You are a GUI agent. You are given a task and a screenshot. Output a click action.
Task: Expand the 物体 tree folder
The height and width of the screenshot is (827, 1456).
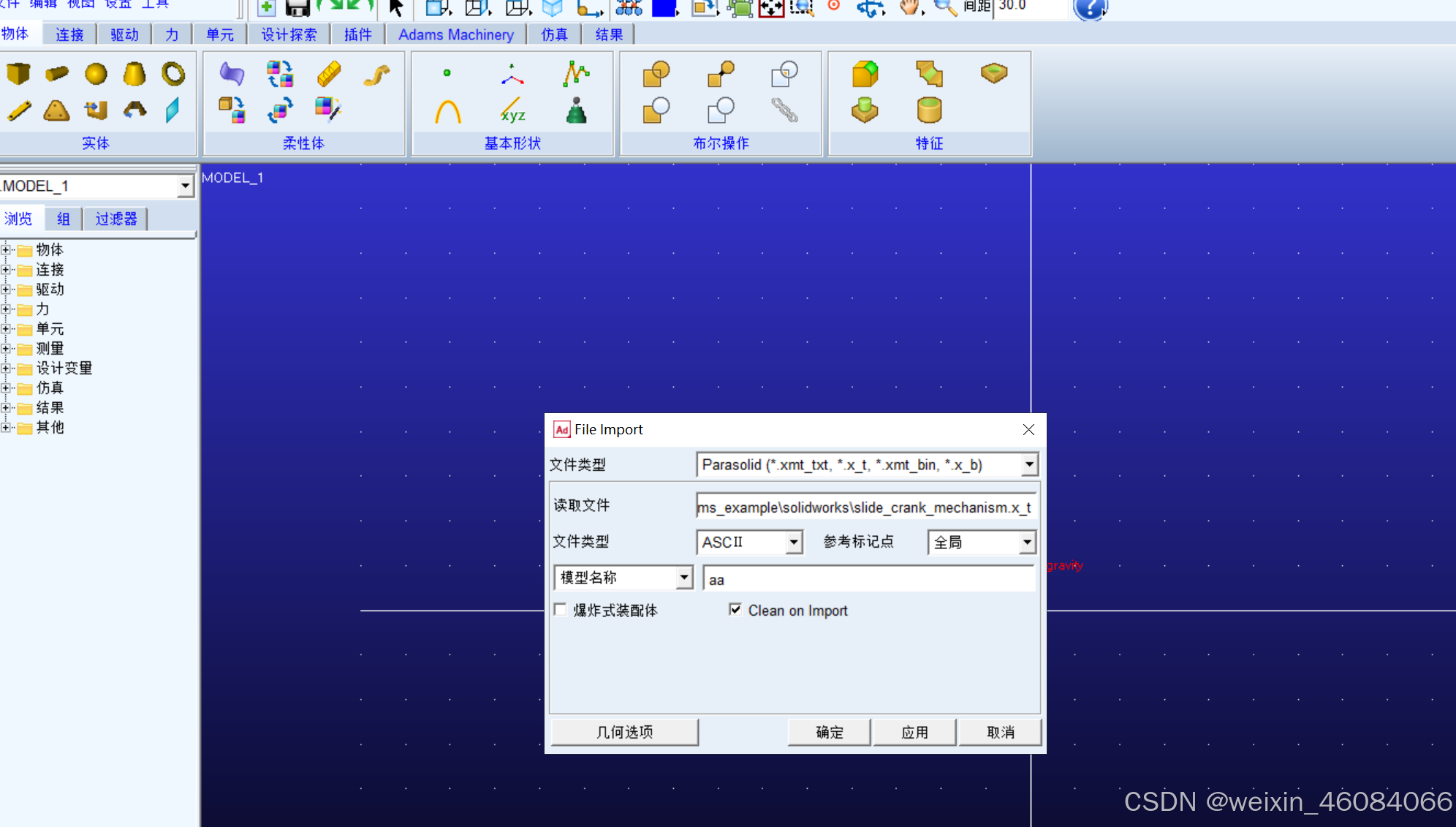coord(6,250)
